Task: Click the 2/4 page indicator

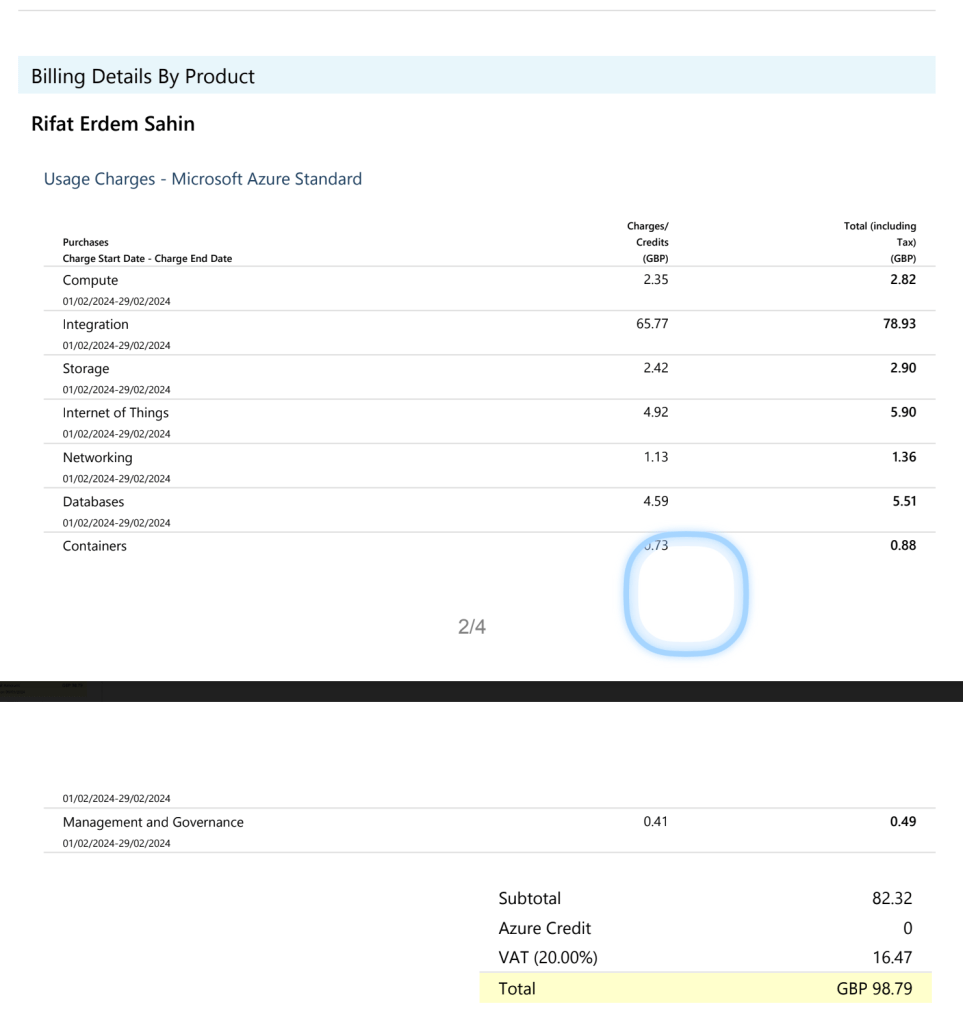Action: point(472,626)
